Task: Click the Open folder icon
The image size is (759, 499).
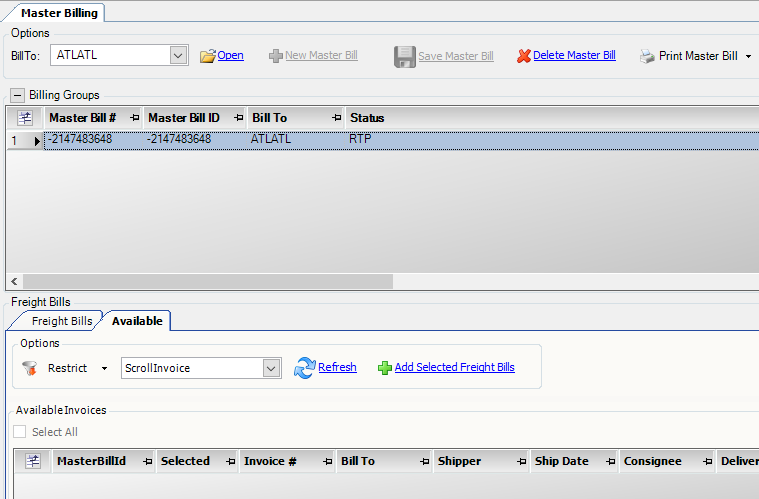Action: (208, 56)
